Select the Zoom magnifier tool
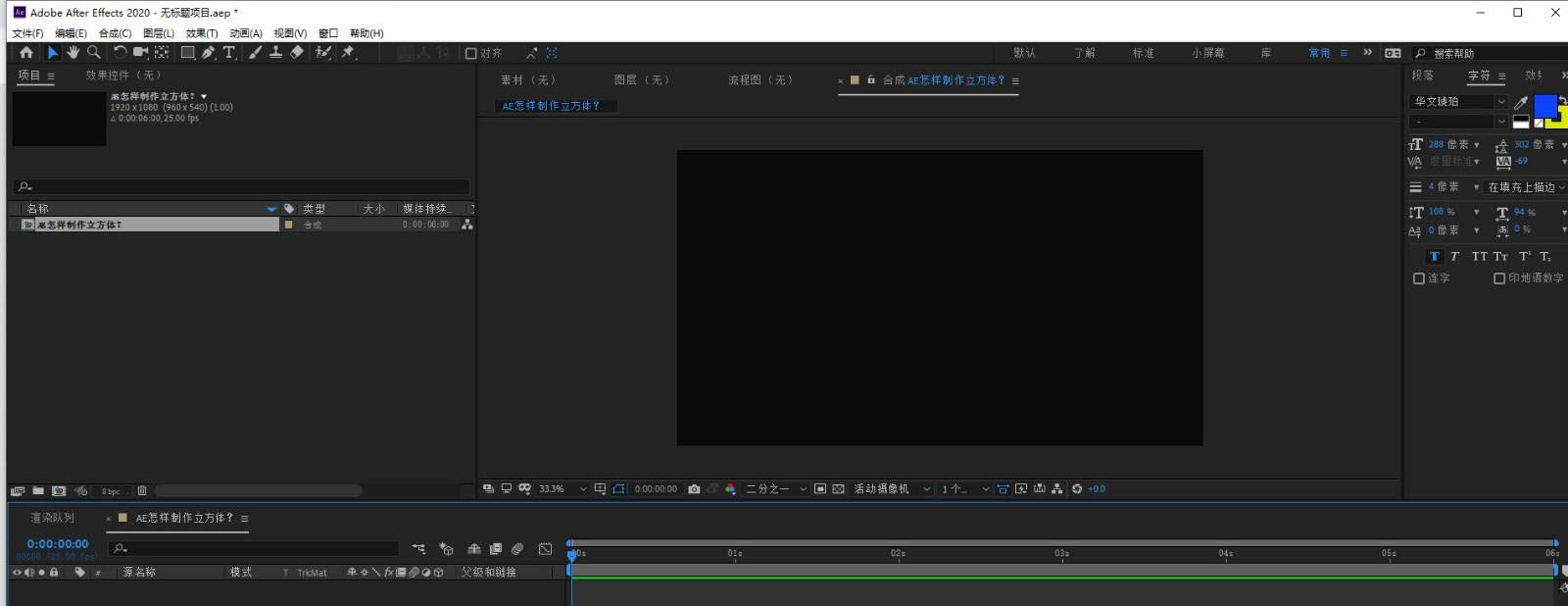 coord(94,53)
